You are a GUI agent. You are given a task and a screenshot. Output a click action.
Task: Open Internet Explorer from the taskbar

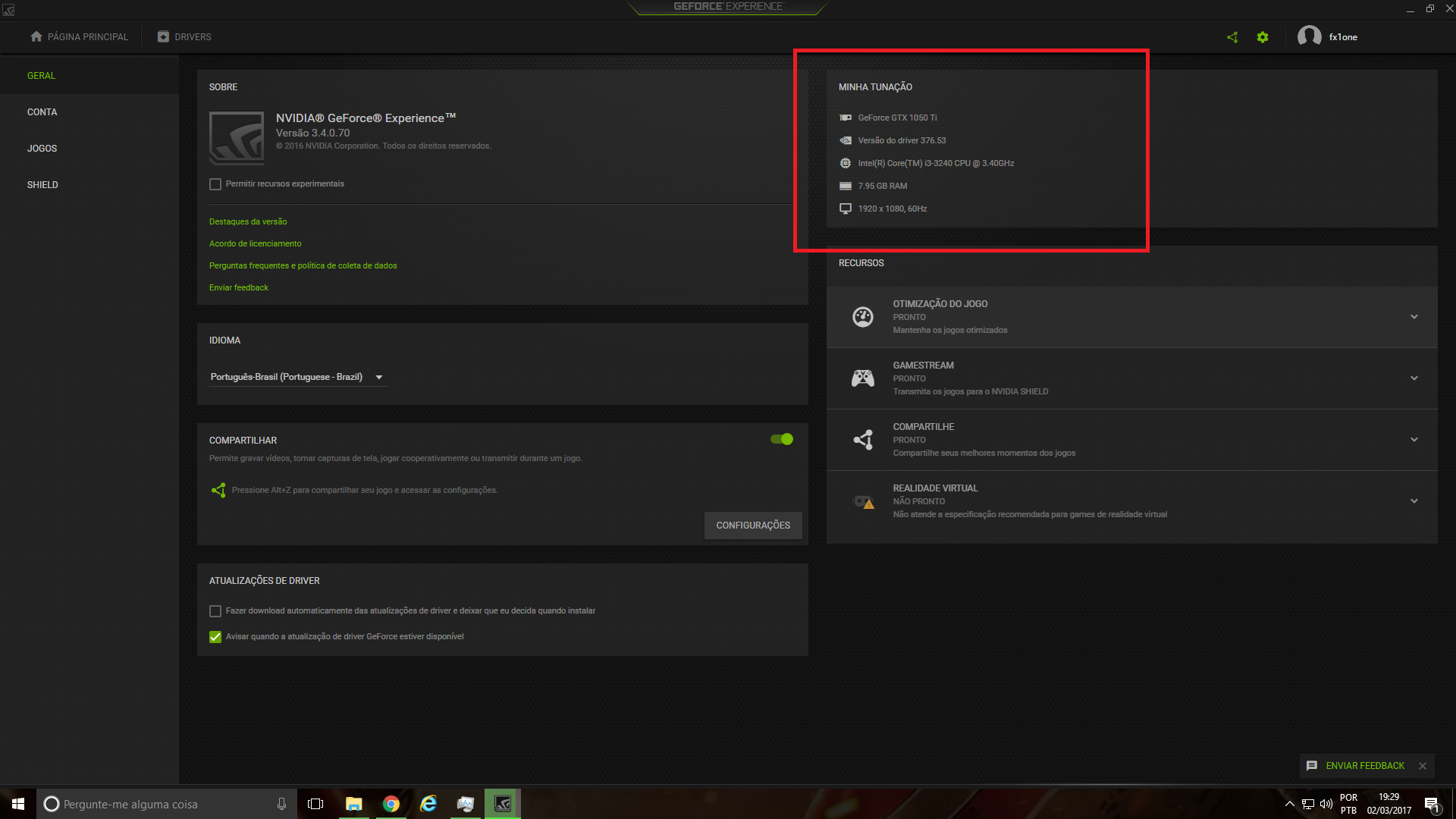[x=428, y=804]
